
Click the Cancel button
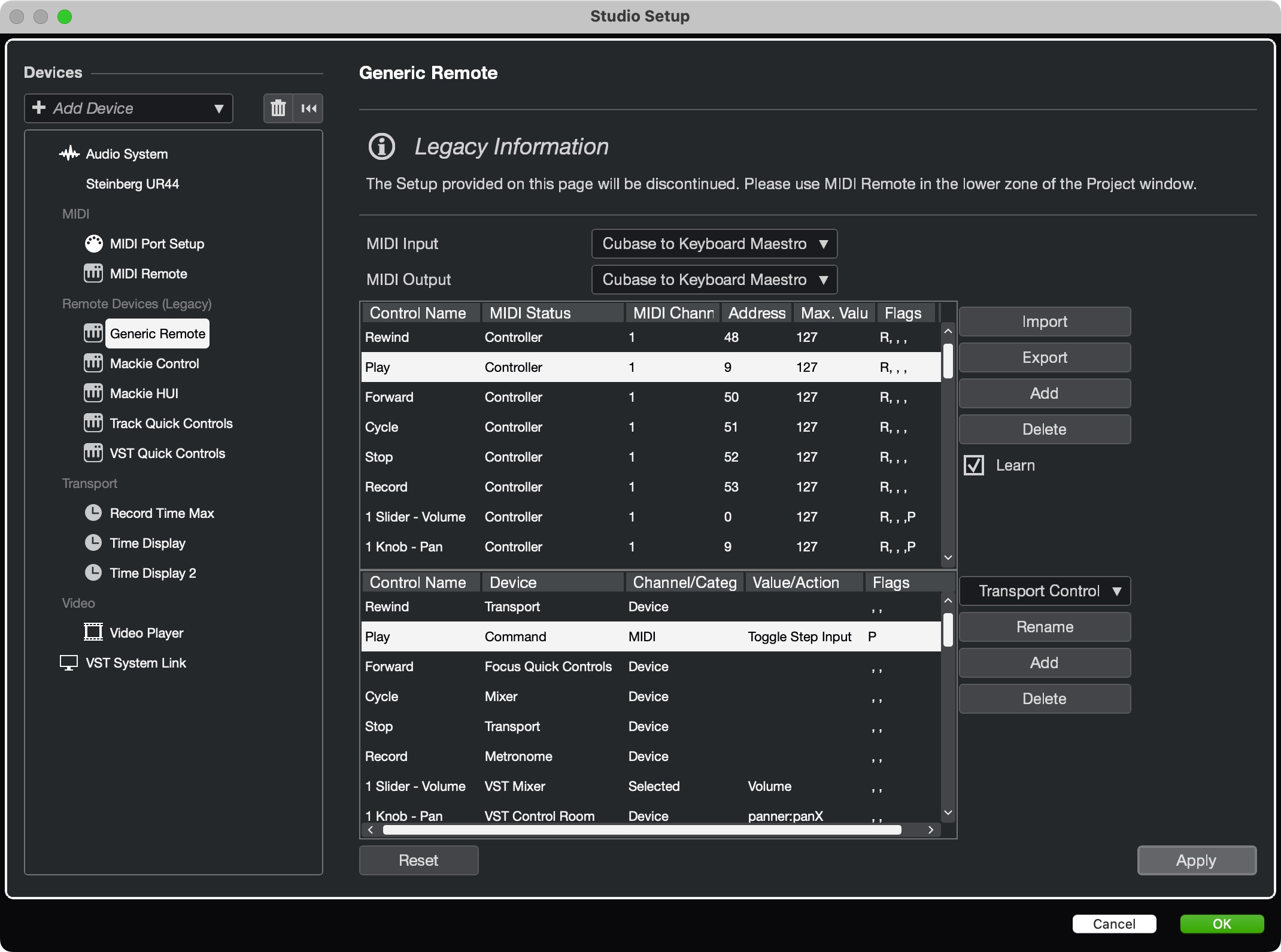[1114, 924]
